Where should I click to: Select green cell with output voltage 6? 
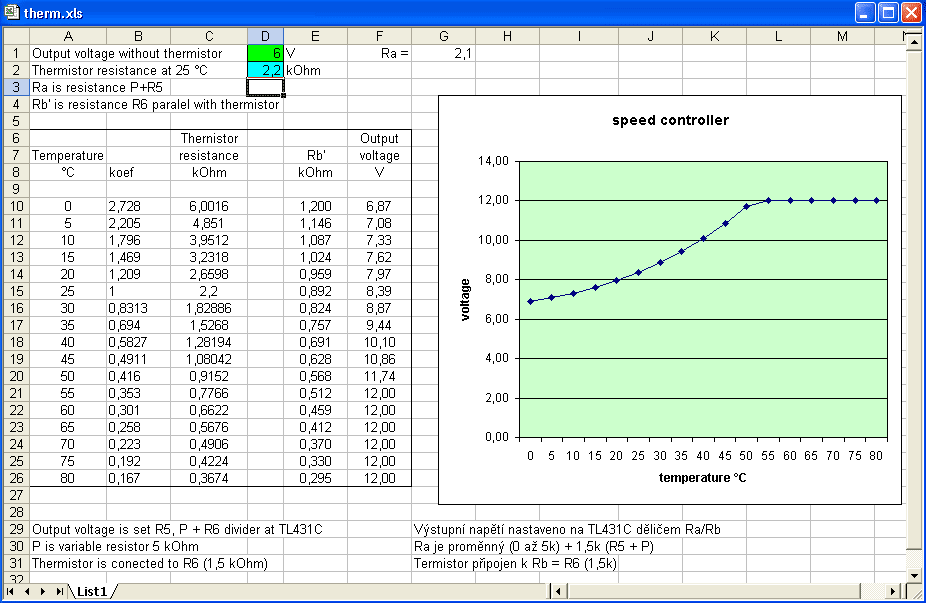tap(265, 54)
